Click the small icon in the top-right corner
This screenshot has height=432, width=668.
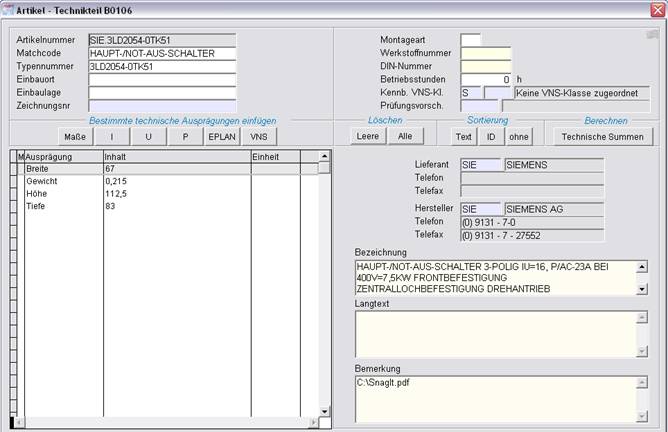651,34
